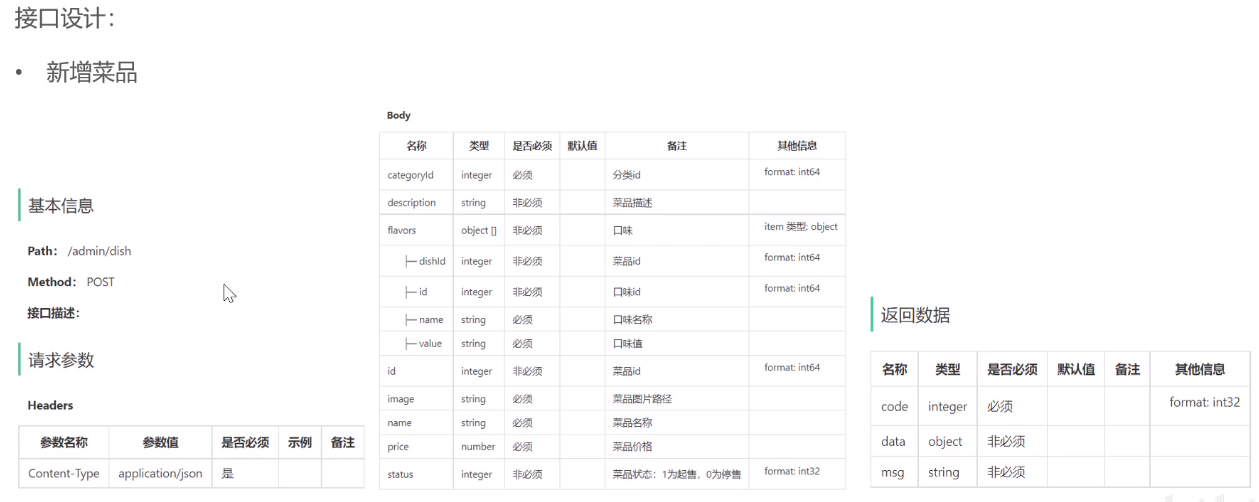Select the '示例' column header

(x=299, y=442)
